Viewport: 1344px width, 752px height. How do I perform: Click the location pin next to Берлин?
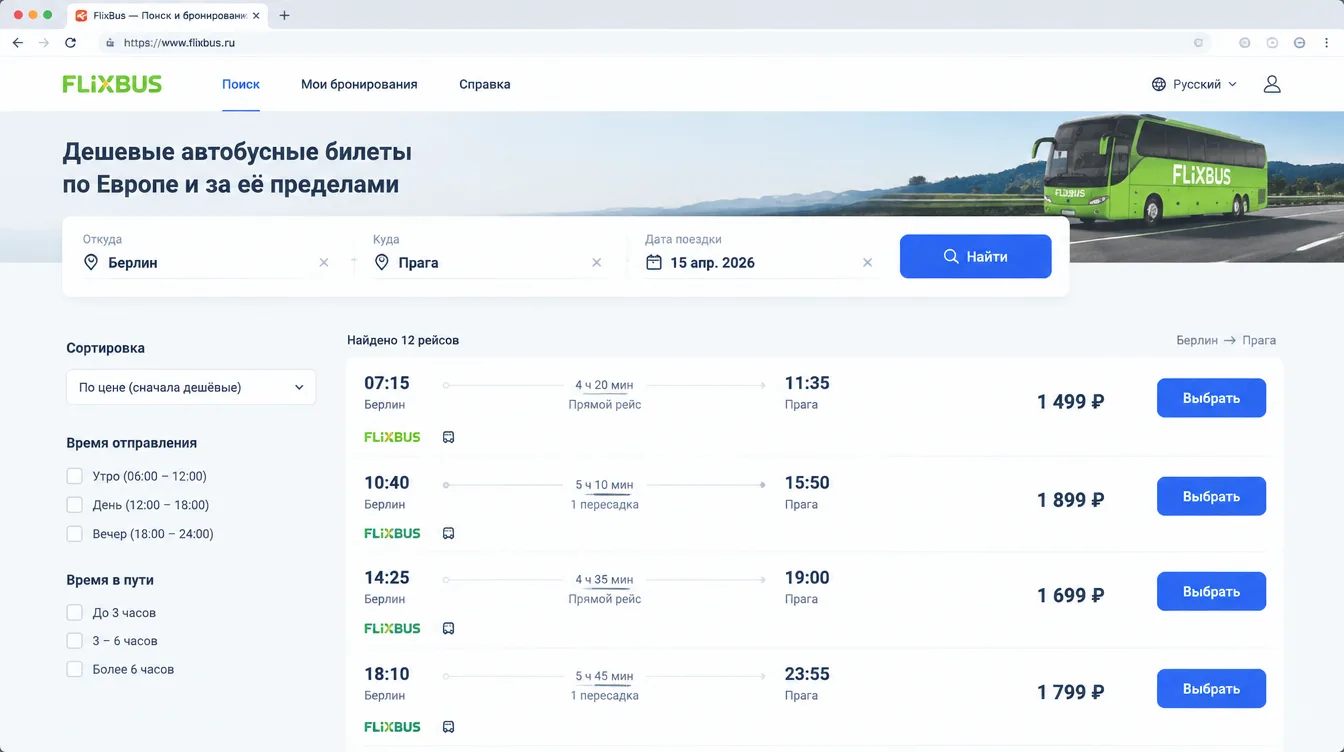pos(91,262)
